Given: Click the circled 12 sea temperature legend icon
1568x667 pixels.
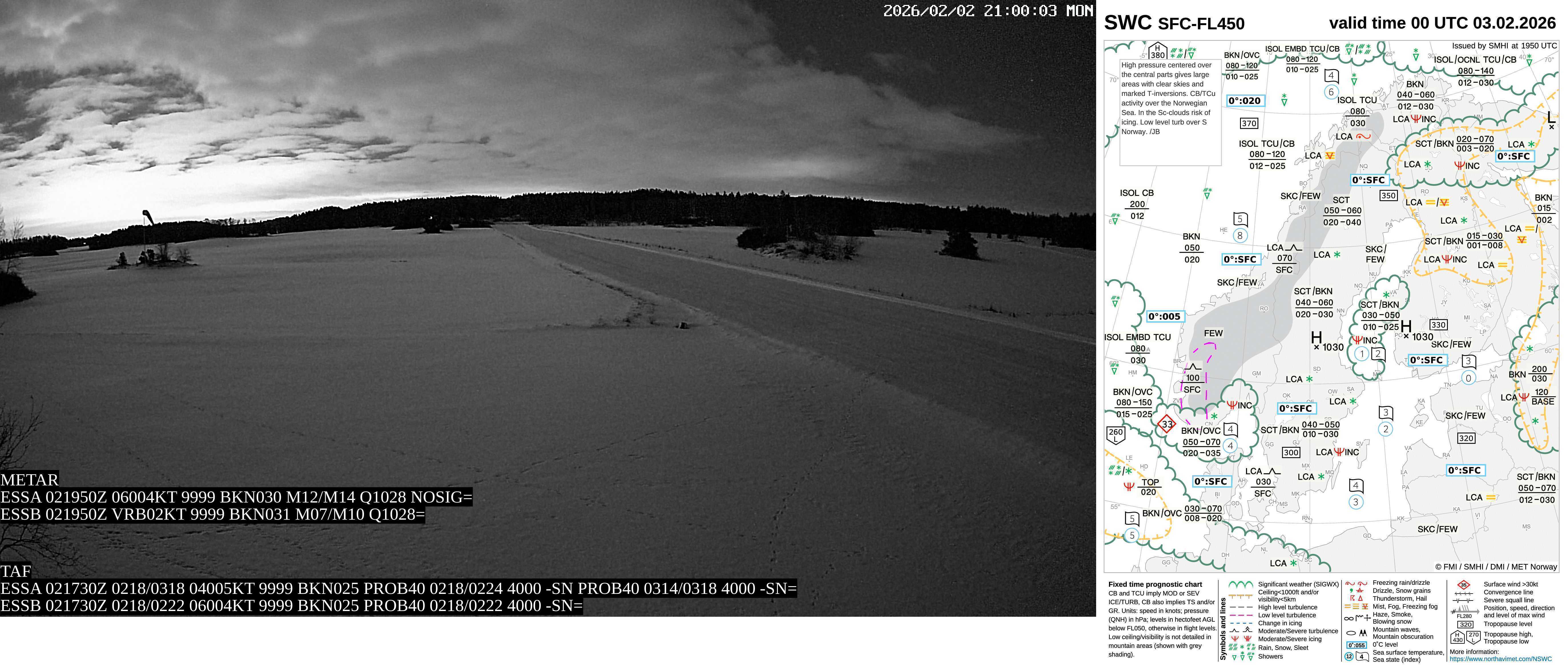Looking at the screenshot, I should point(1349,657).
